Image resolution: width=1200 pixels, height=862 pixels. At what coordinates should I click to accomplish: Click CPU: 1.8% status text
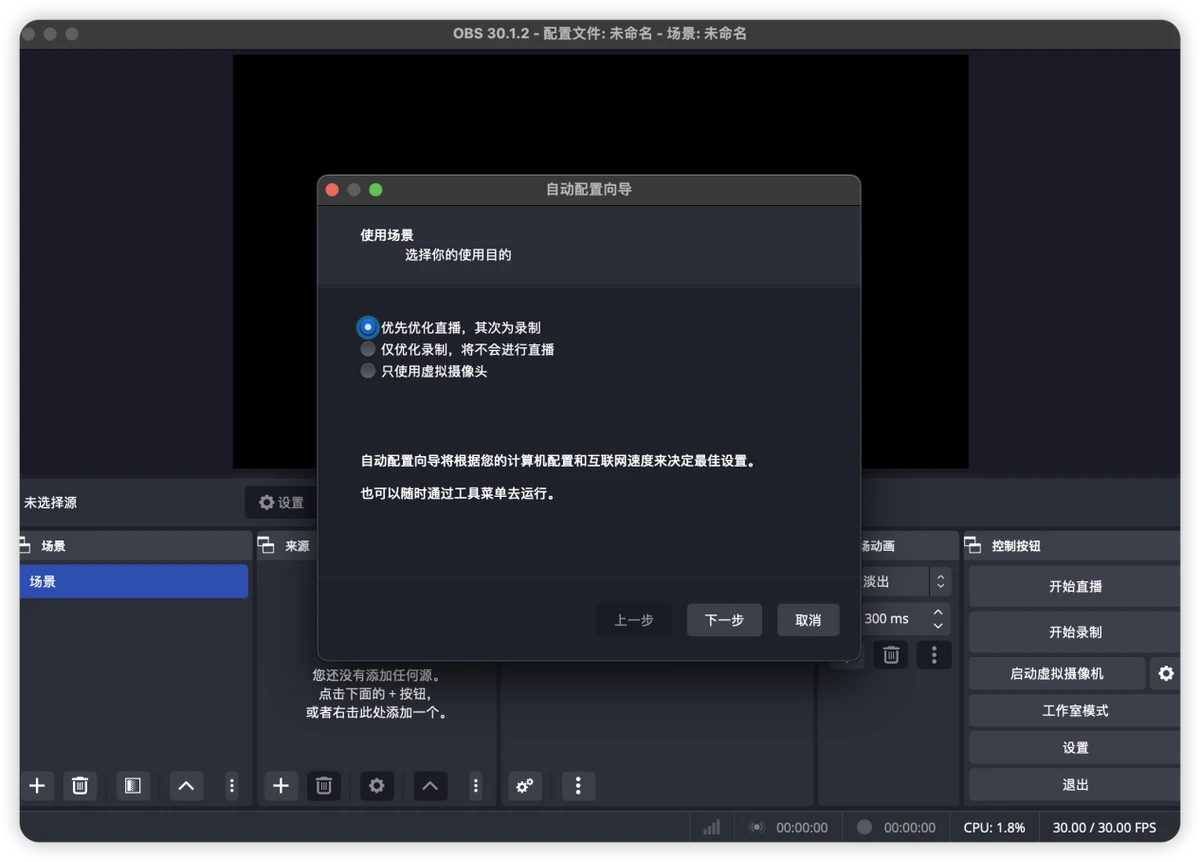pos(994,827)
